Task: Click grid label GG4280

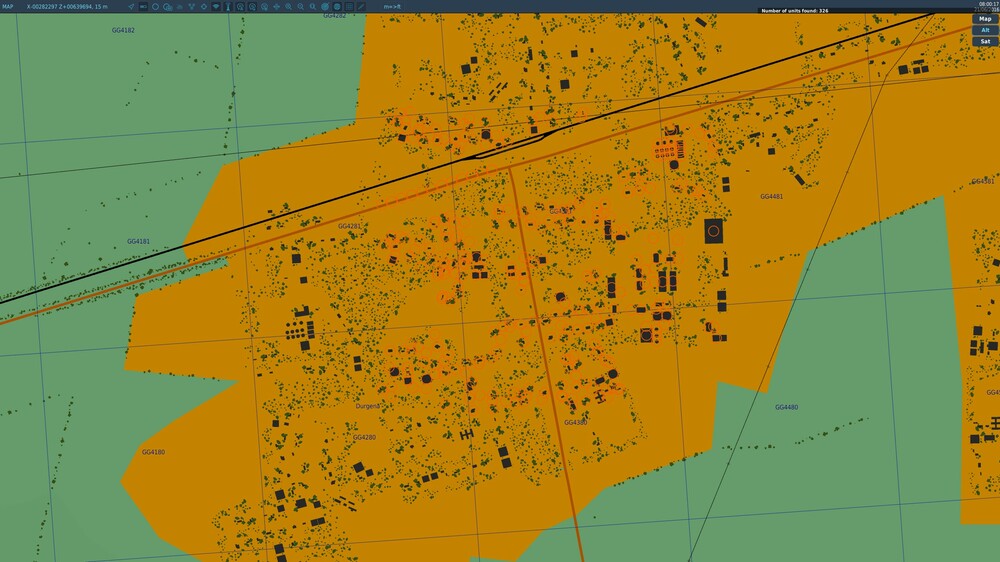Action: 364,437
